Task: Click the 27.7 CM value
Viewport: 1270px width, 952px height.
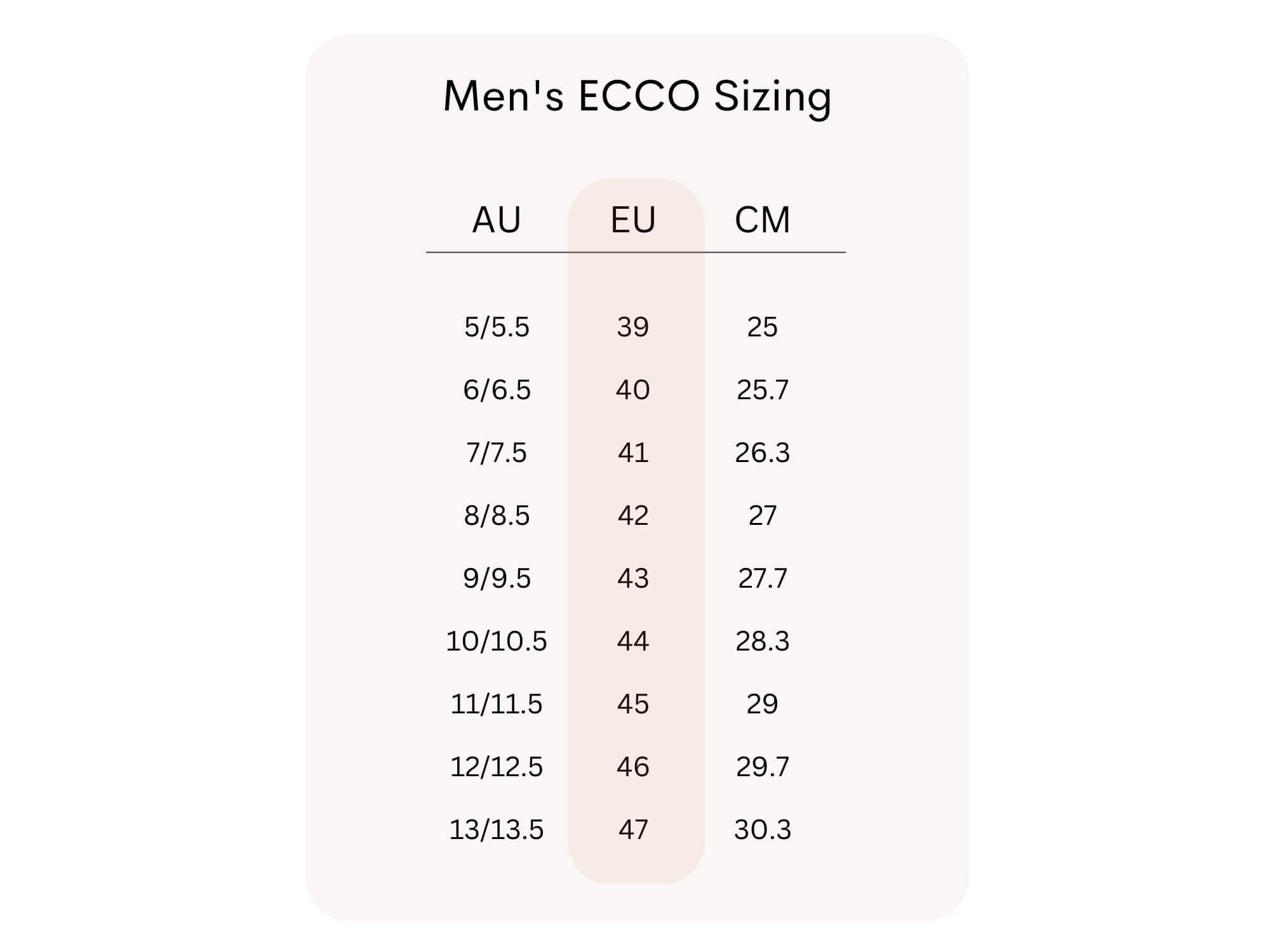Action: (x=762, y=578)
